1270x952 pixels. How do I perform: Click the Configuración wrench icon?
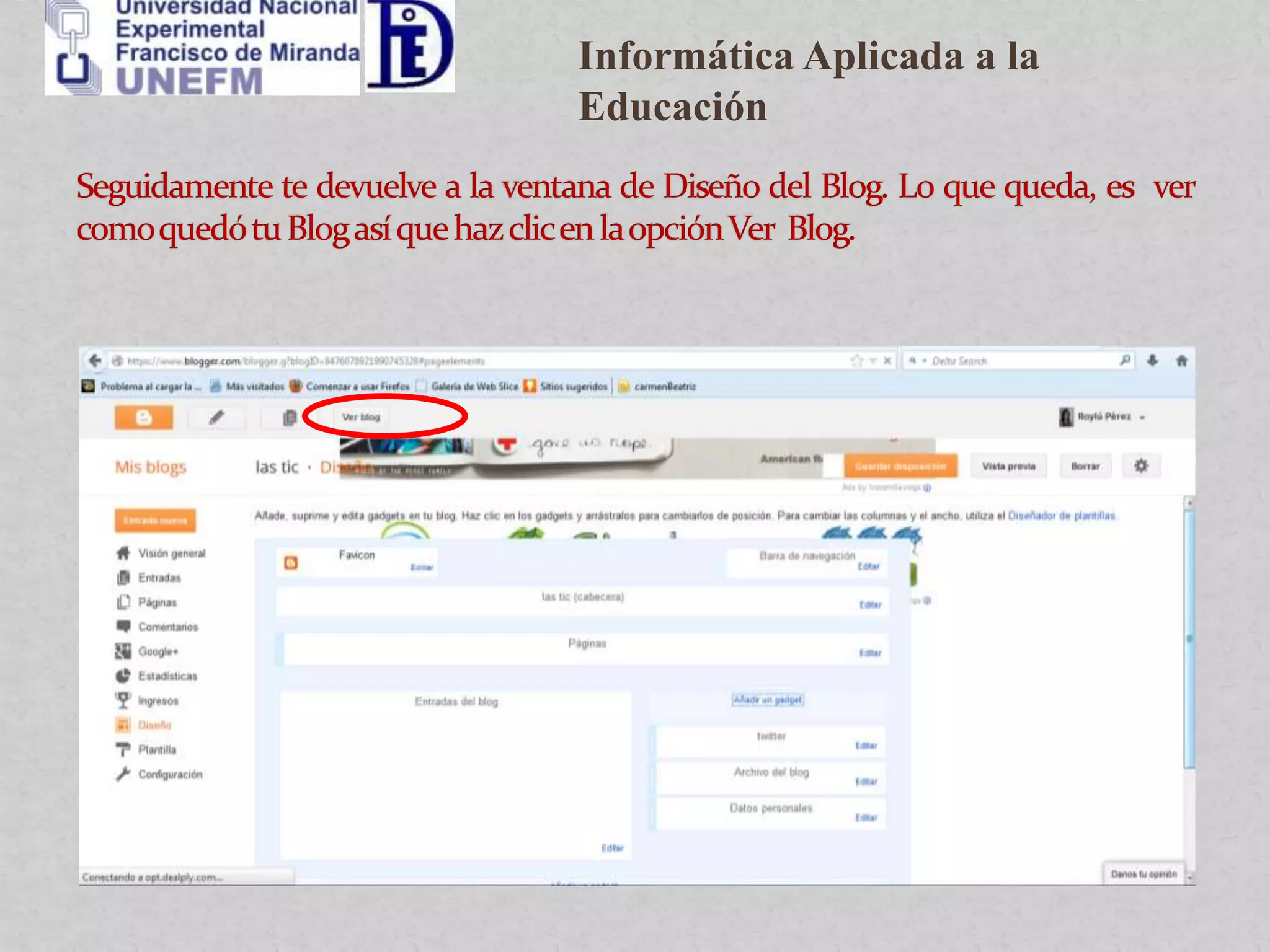click(x=123, y=774)
